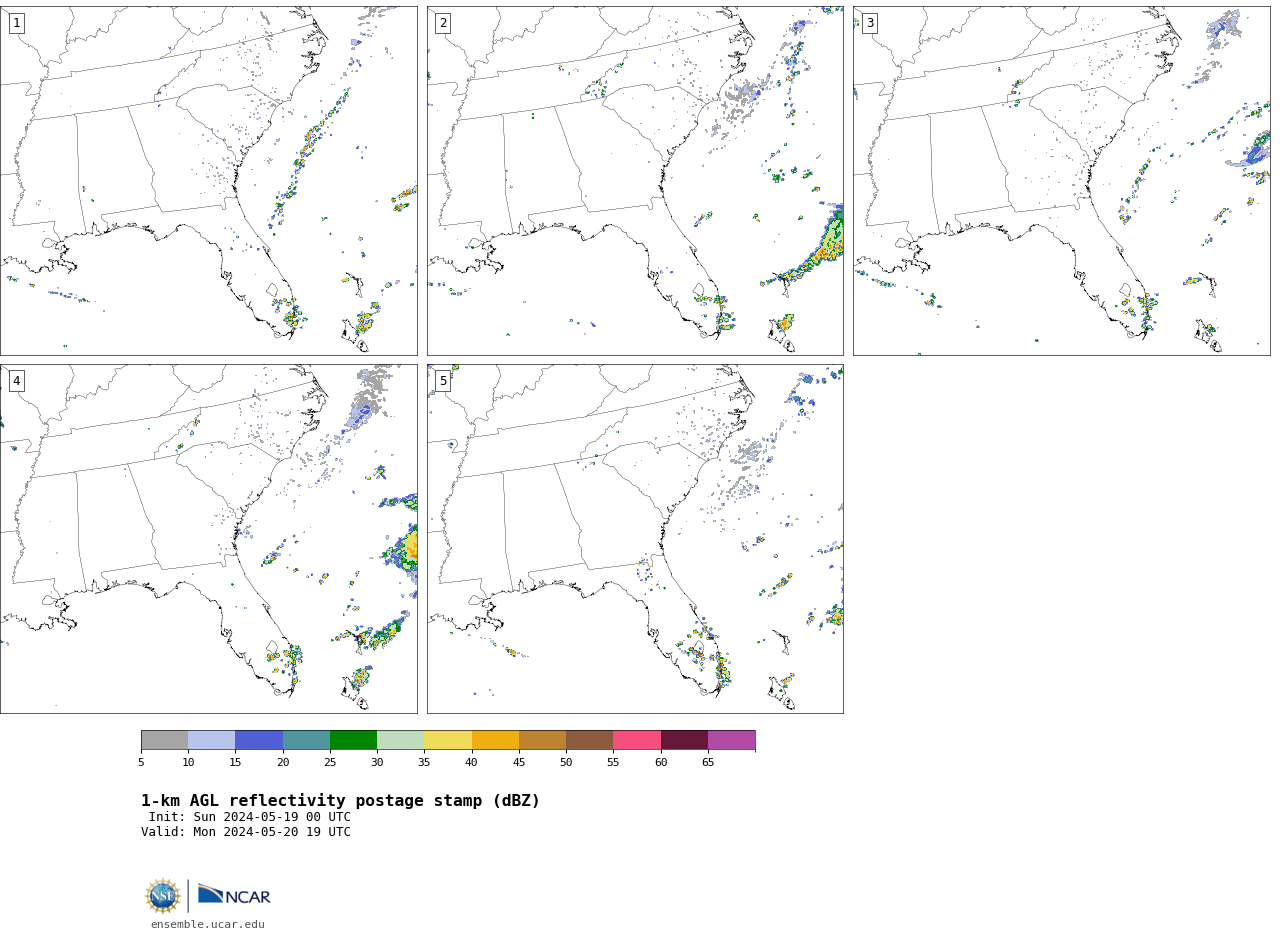
Task: Click the Valid time Mon 2024-05-20 text
Action: coord(246,832)
